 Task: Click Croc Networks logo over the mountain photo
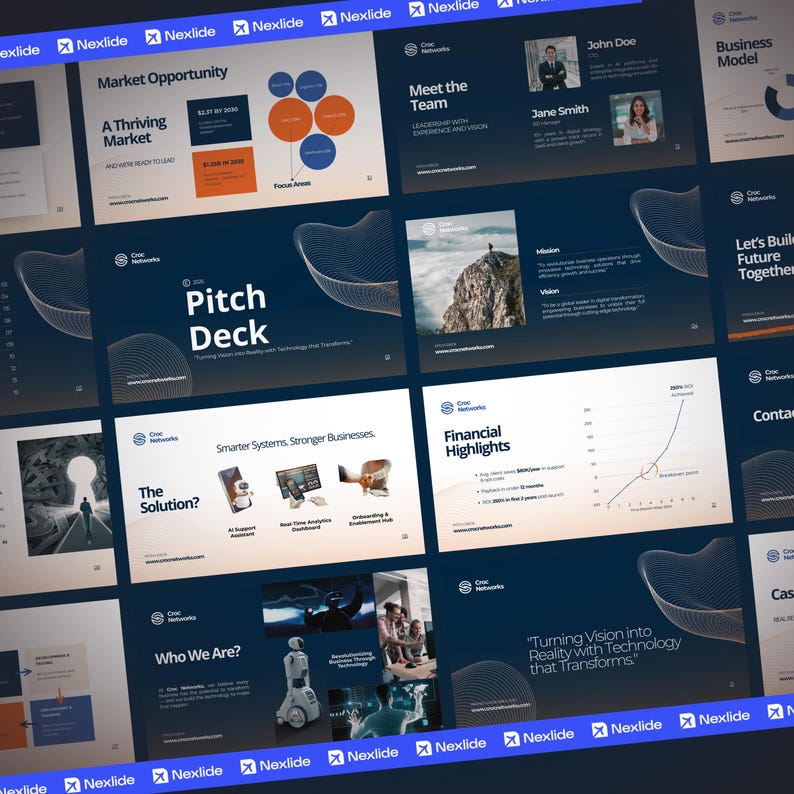pos(445,227)
